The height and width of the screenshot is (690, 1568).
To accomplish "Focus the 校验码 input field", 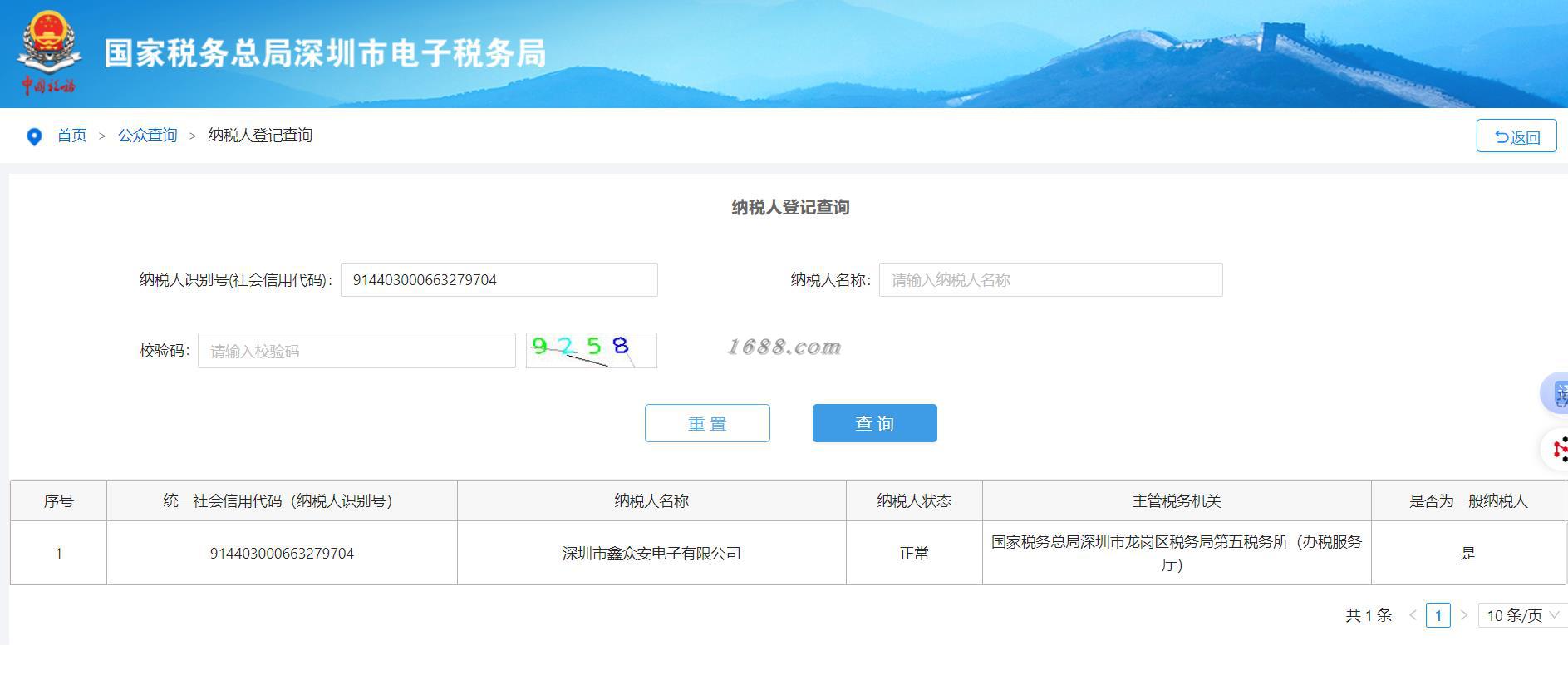I will [x=356, y=351].
